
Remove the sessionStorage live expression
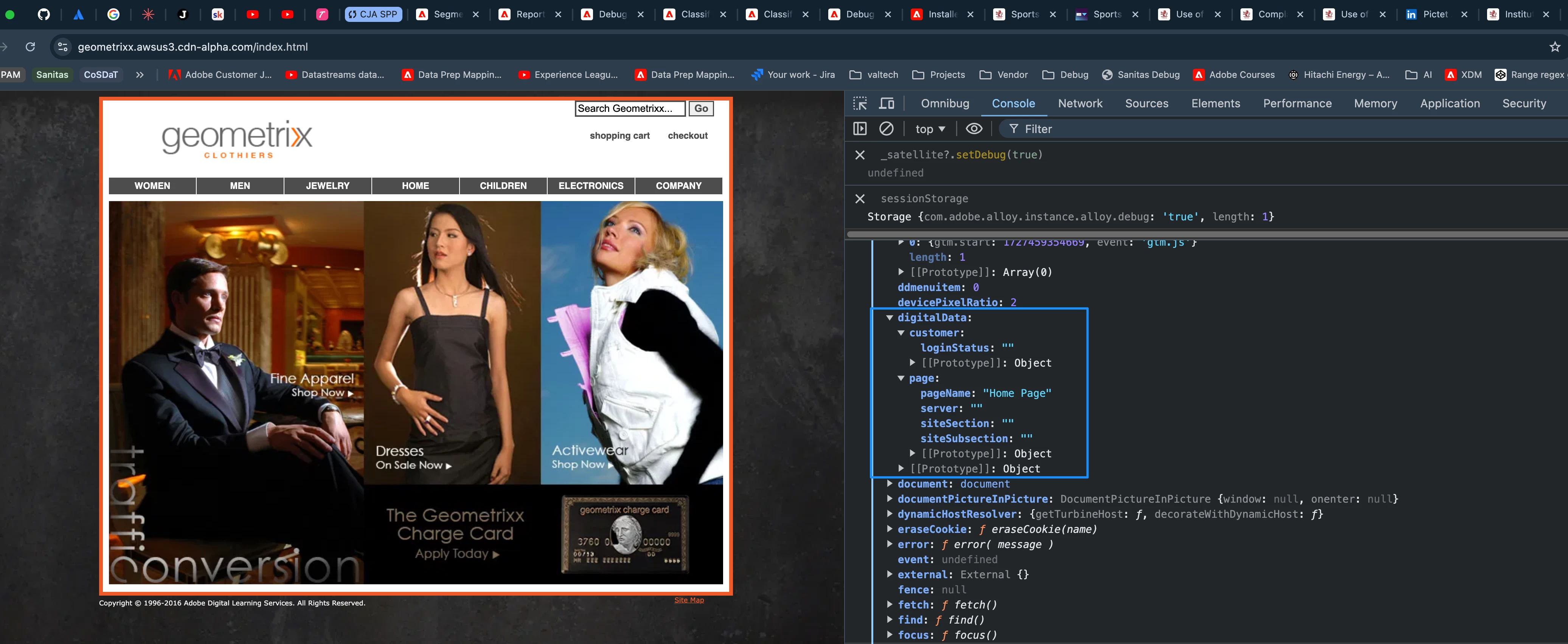point(860,199)
